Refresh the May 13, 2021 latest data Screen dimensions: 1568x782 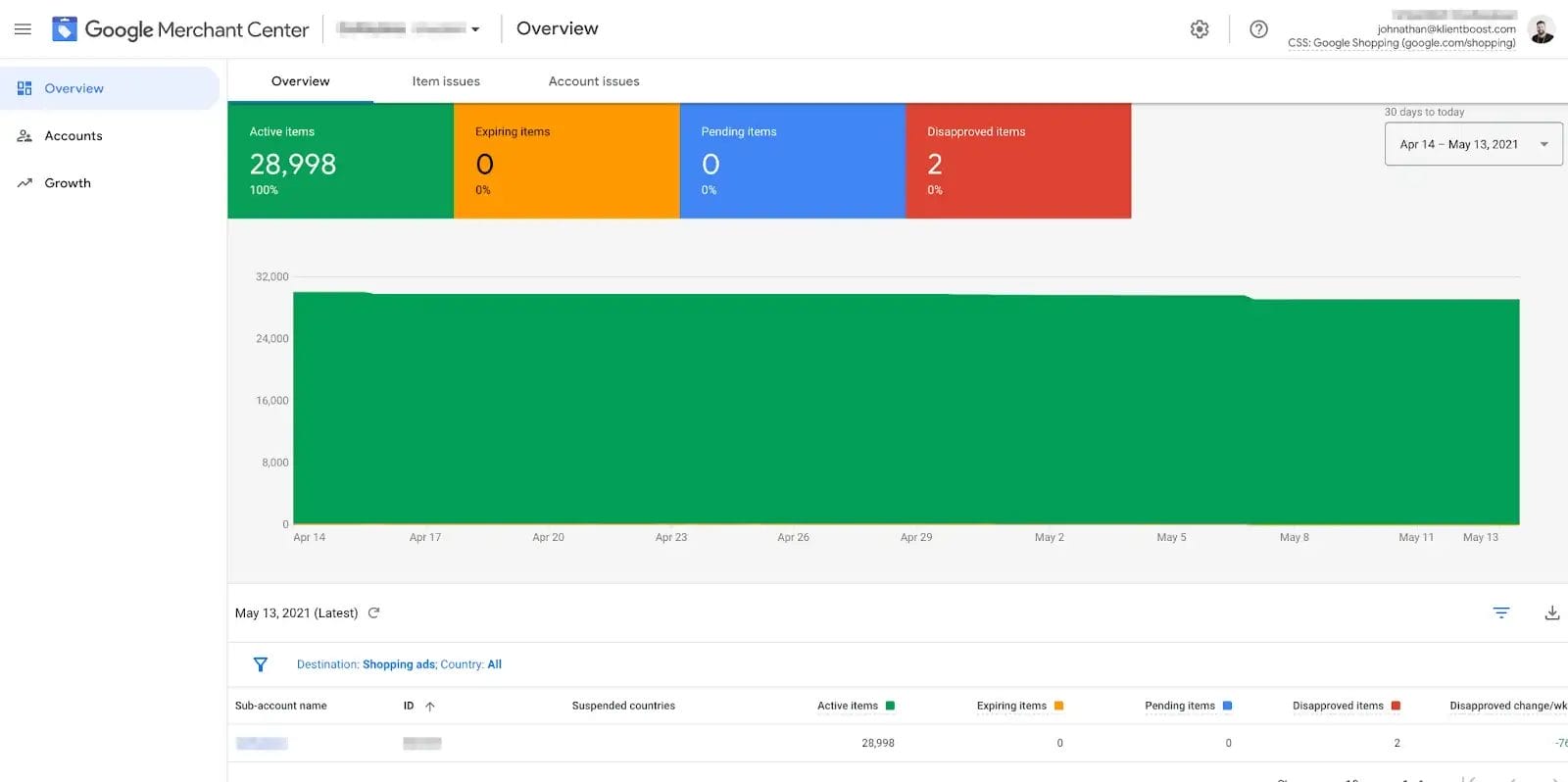(373, 613)
